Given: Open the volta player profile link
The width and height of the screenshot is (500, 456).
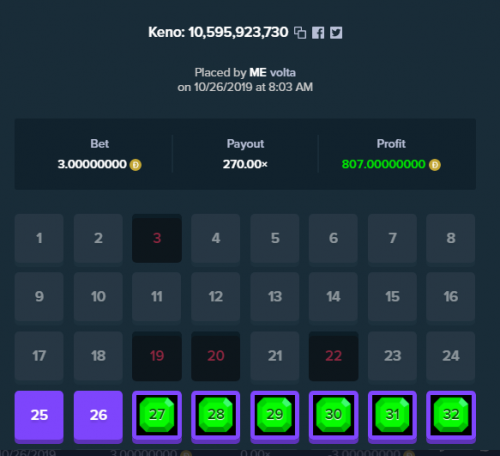Looking at the screenshot, I should pyautogui.click(x=283, y=72).
